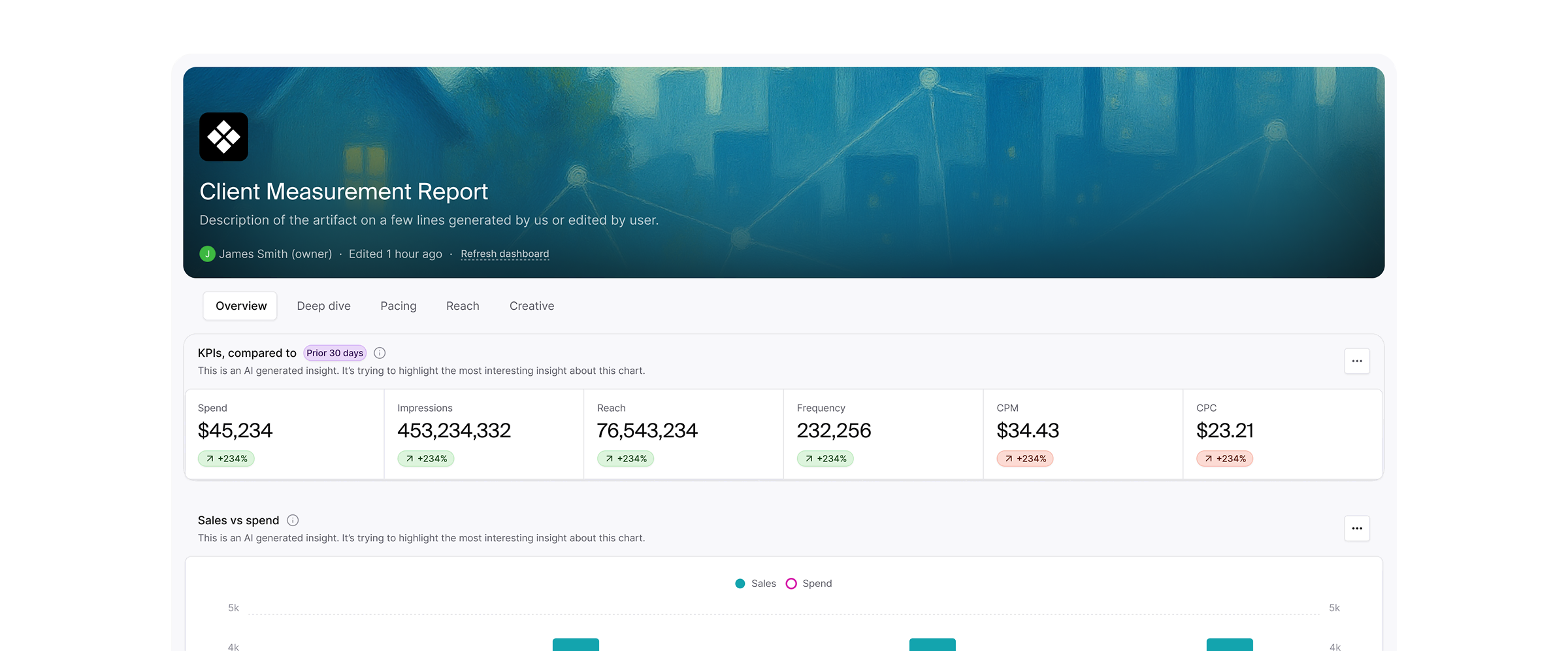Click the first teal Sales bar in chart

click(576, 644)
